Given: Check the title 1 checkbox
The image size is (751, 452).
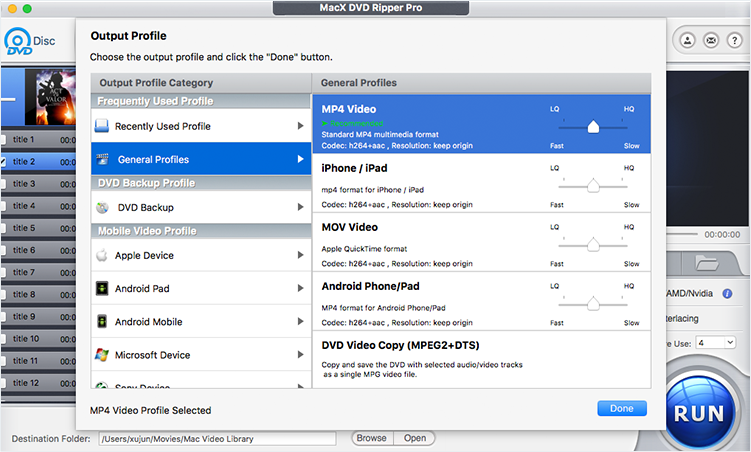Looking at the screenshot, I should (x=5, y=140).
